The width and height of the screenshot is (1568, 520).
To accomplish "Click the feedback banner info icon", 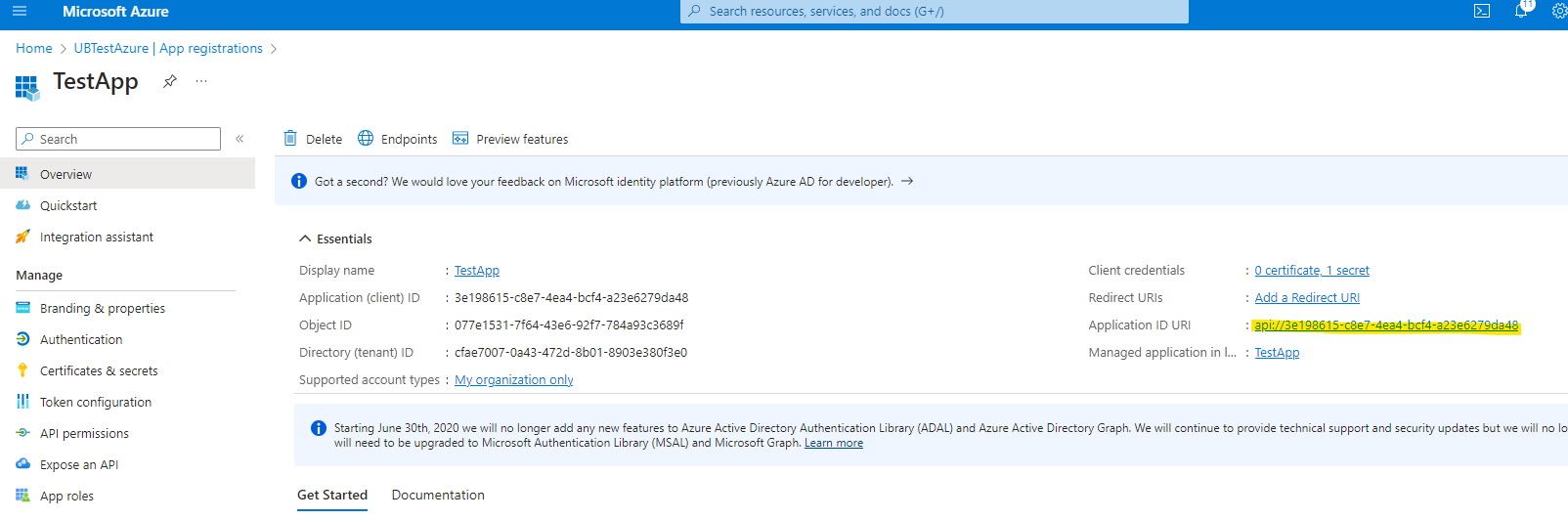I will 299,181.
